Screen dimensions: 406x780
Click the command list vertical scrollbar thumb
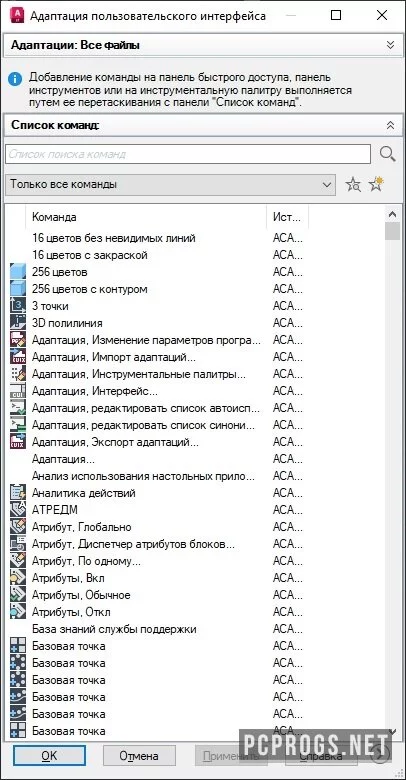pos(393,231)
